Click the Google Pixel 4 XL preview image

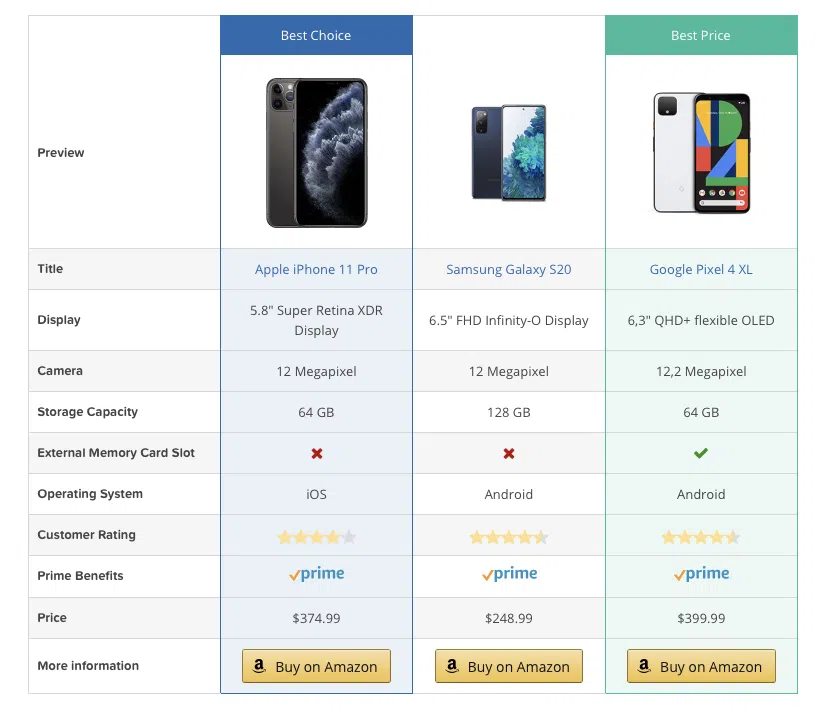[x=702, y=153]
